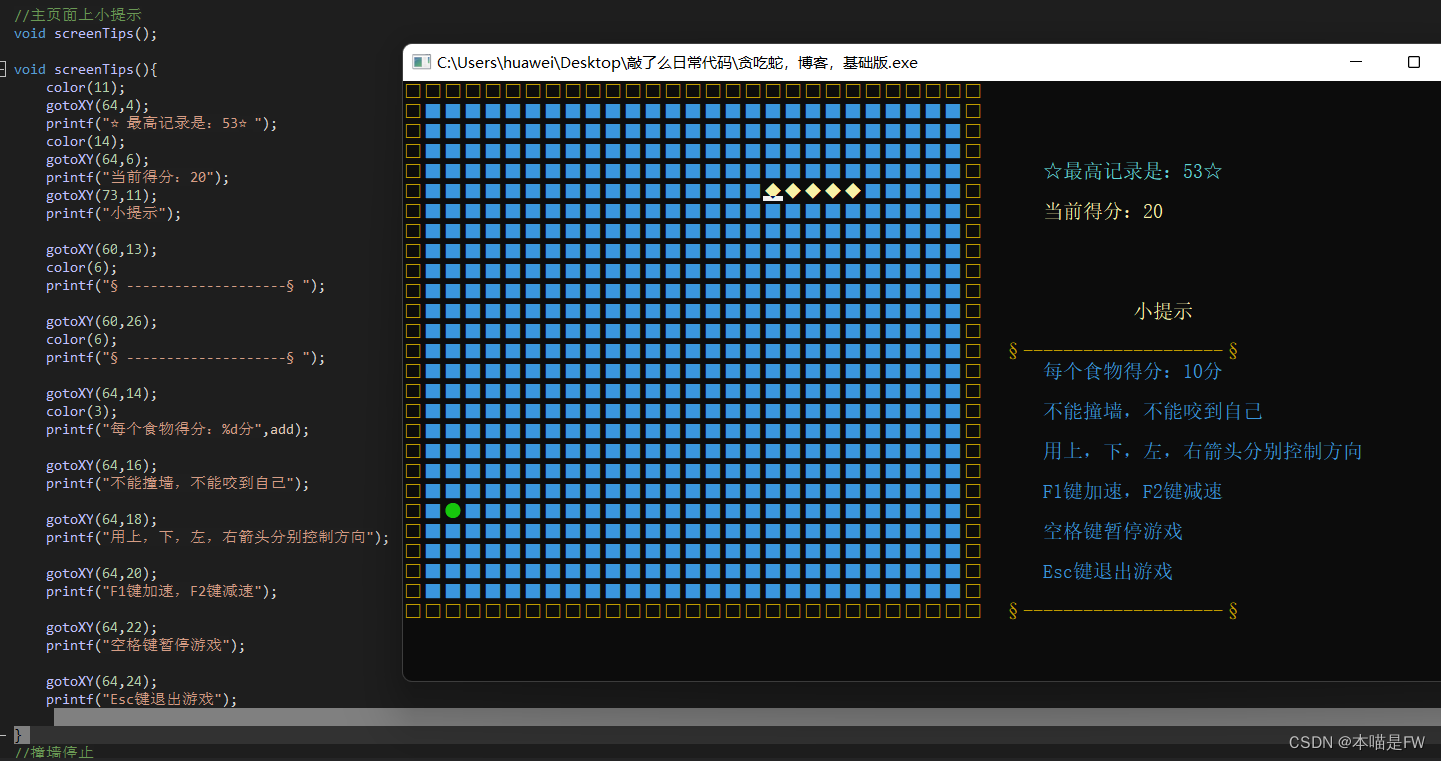
Task: Click Esc键退出游戏 in the console
Action: click(x=1108, y=571)
